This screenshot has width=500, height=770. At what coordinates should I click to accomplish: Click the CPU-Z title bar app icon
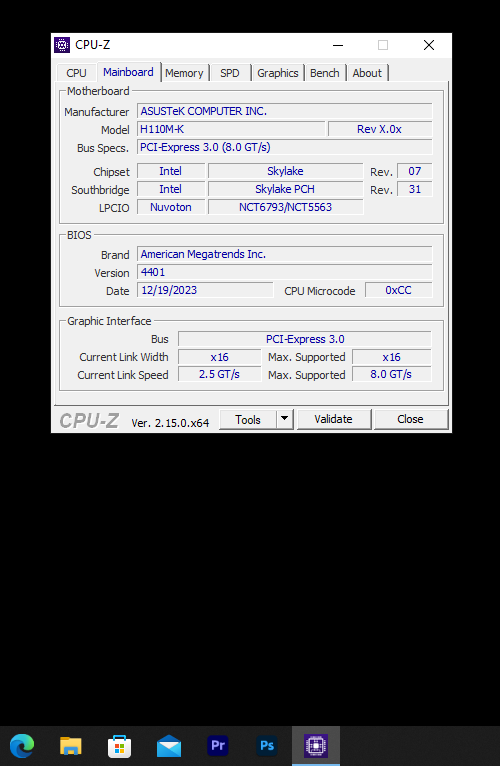click(x=62, y=45)
